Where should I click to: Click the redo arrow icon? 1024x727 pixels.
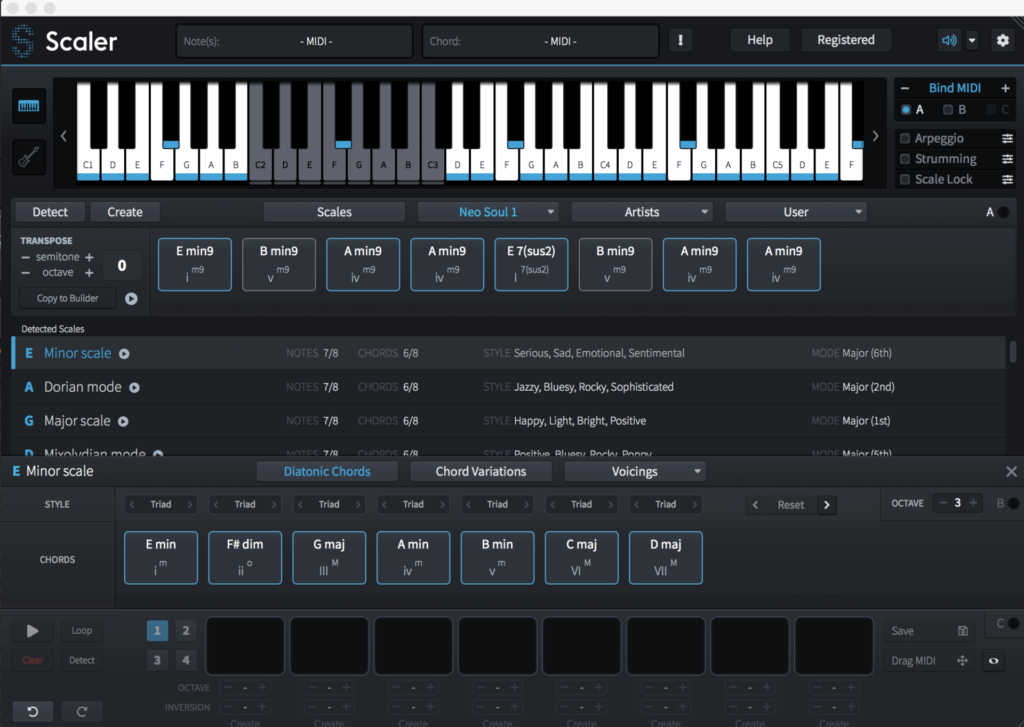82,711
